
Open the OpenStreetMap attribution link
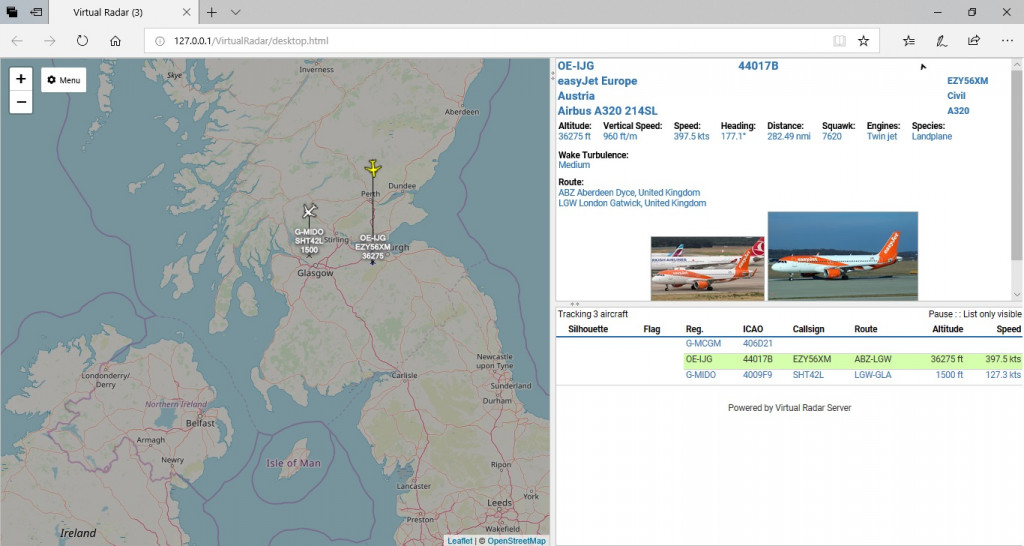coord(517,541)
